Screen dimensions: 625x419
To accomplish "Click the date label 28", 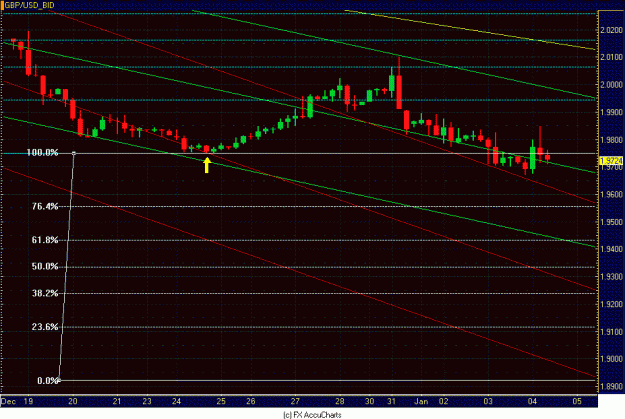I will (x=340, y=401).
